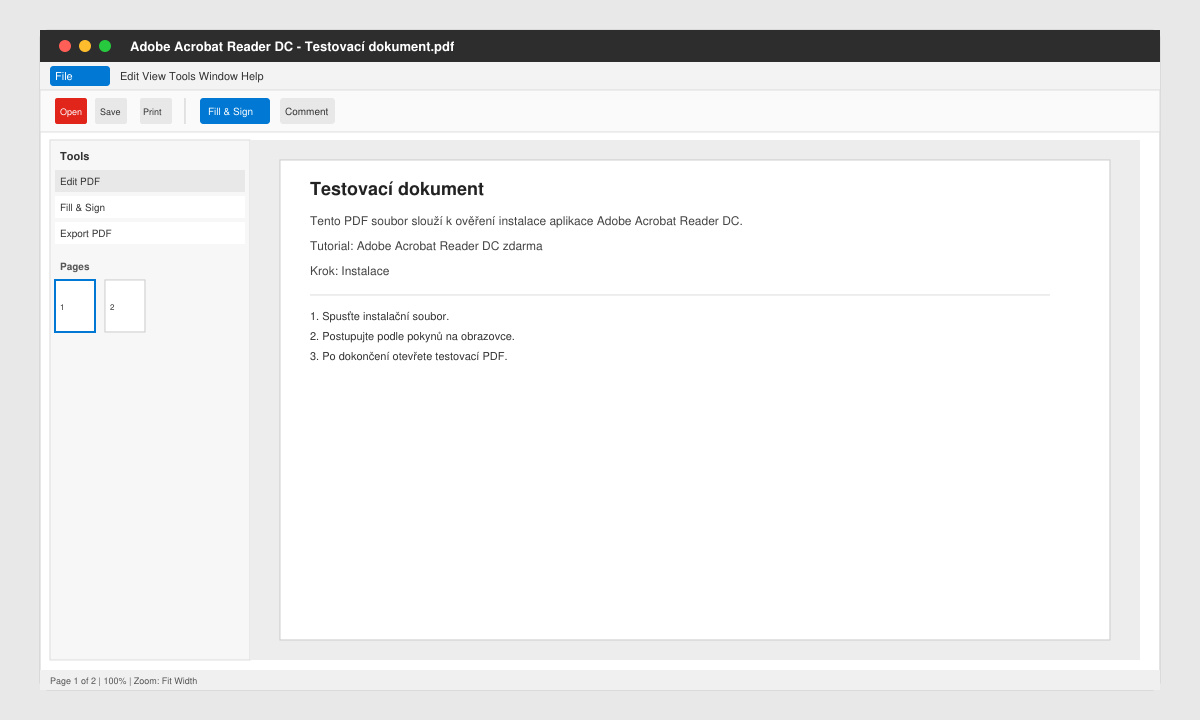Click step '2. Postupujte podle pokynů na obrazovce.'
The image size is (1200, 720).
coord(412,336)
